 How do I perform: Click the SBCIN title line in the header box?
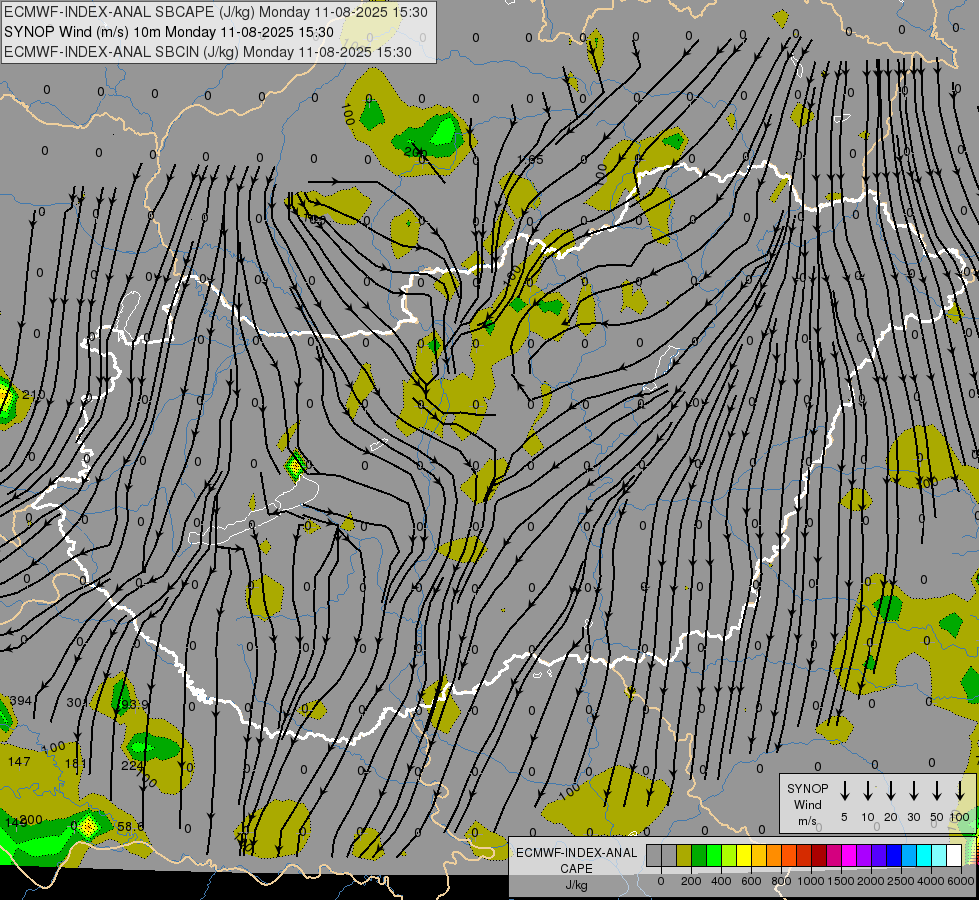click(208, 52)
